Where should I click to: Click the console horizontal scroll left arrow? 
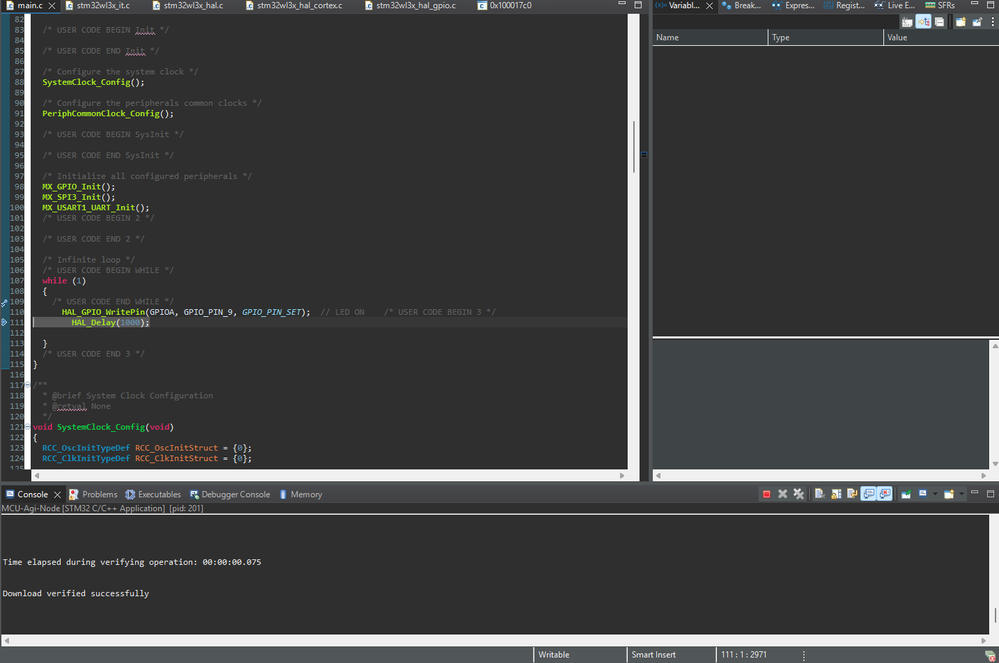pyautogui.click(x=6, y=640)
